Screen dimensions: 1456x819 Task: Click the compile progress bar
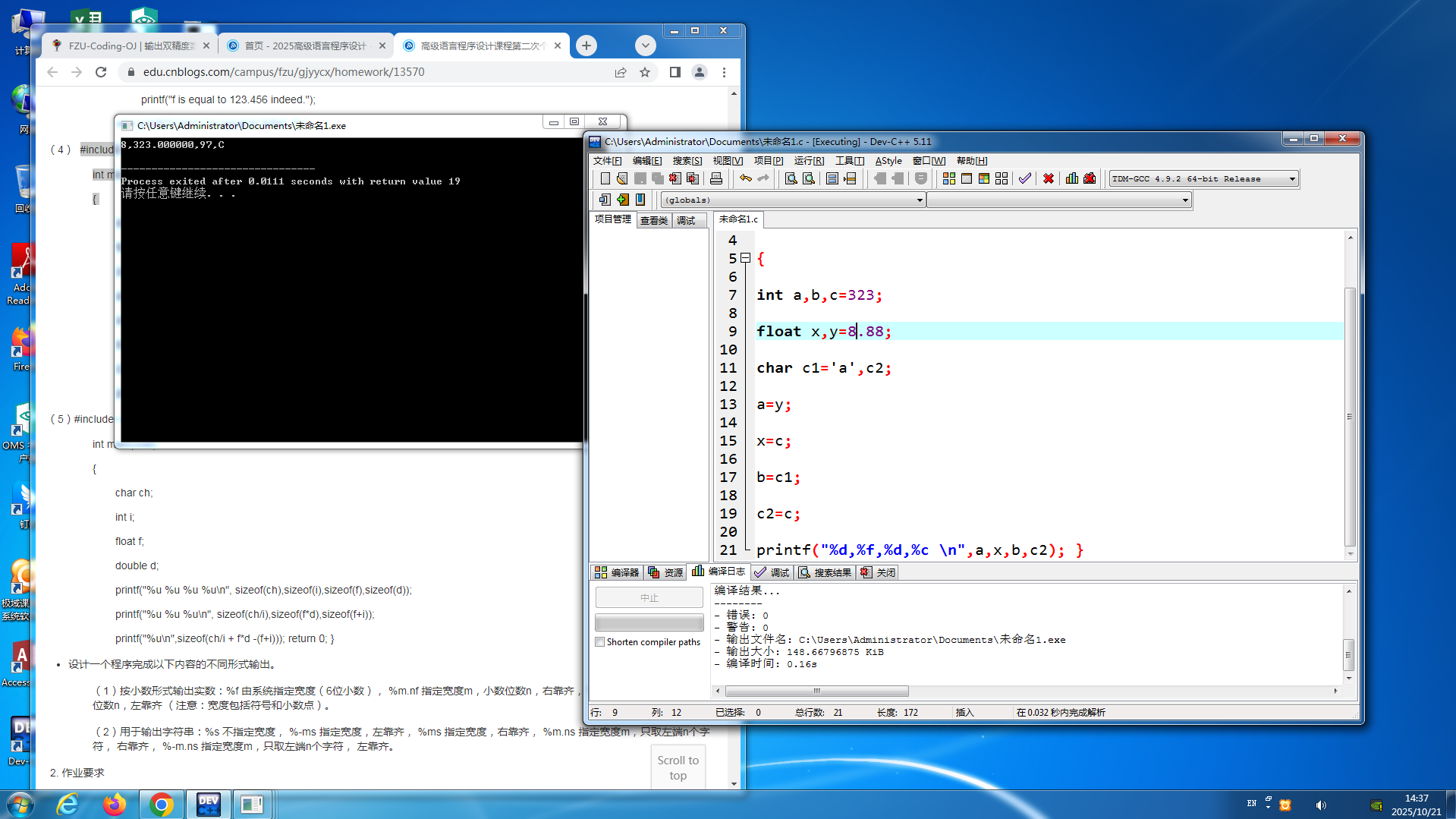click(649, 623)
